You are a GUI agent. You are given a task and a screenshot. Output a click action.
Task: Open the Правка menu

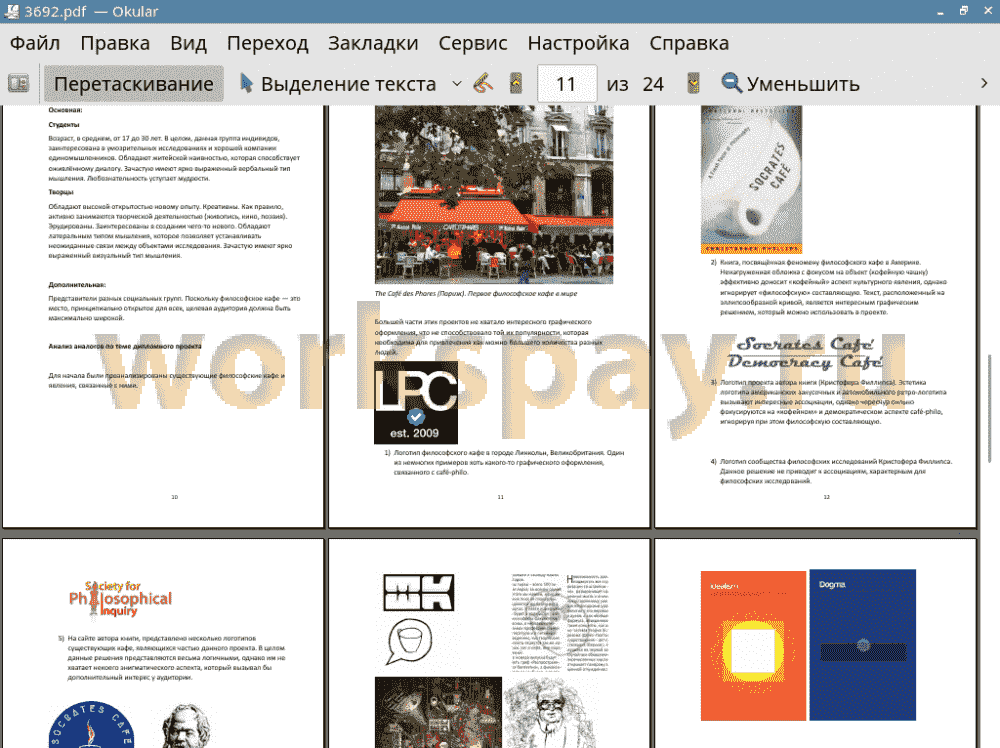(115, 43)
